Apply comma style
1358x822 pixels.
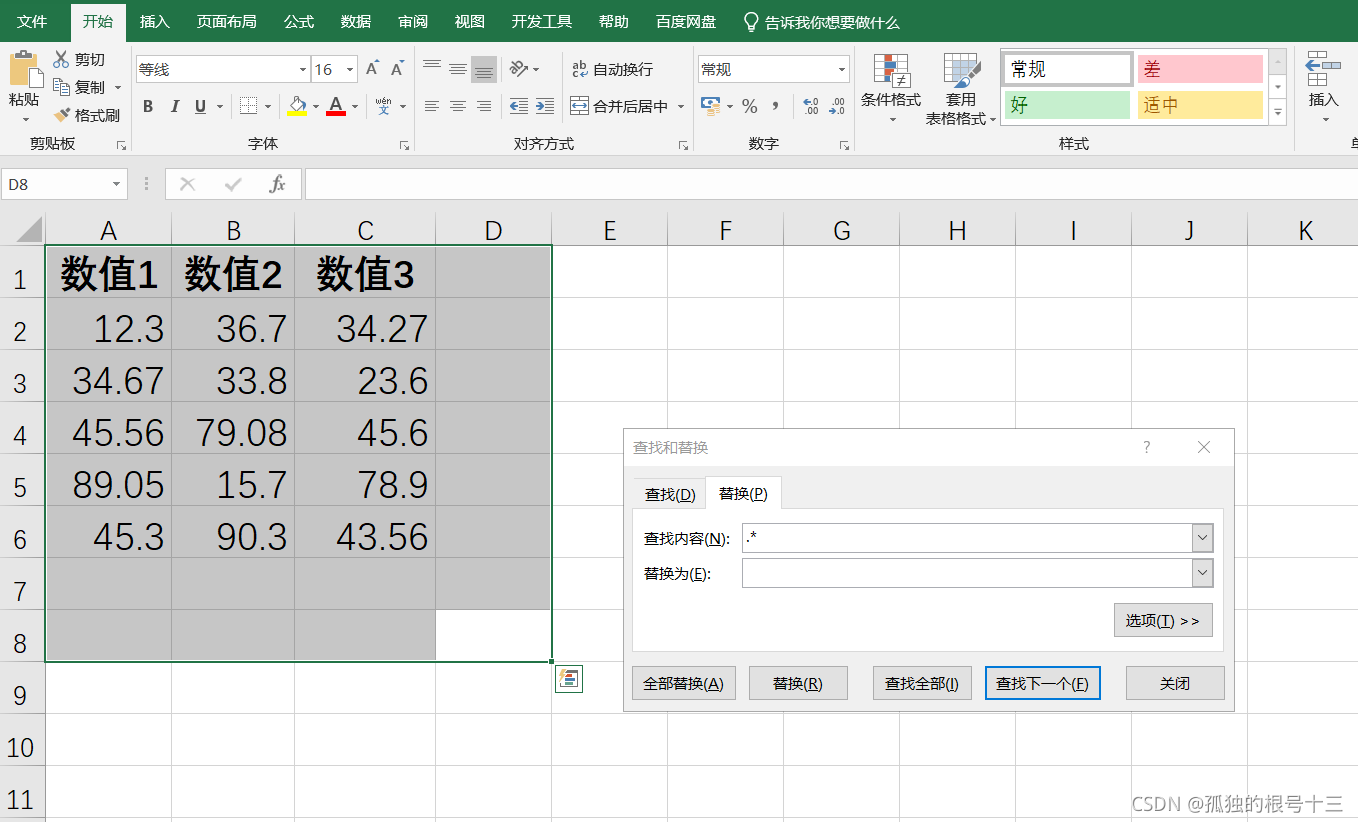click(x=775, y=106)
